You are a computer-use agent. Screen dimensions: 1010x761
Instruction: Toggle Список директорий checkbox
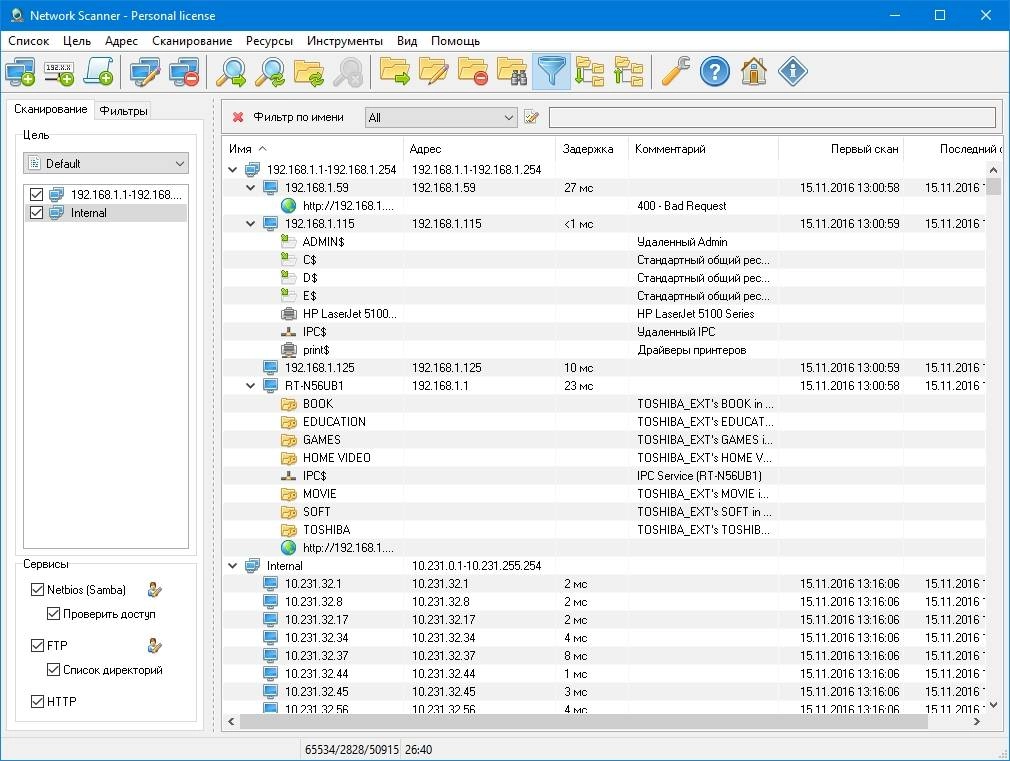pos(53,670)
